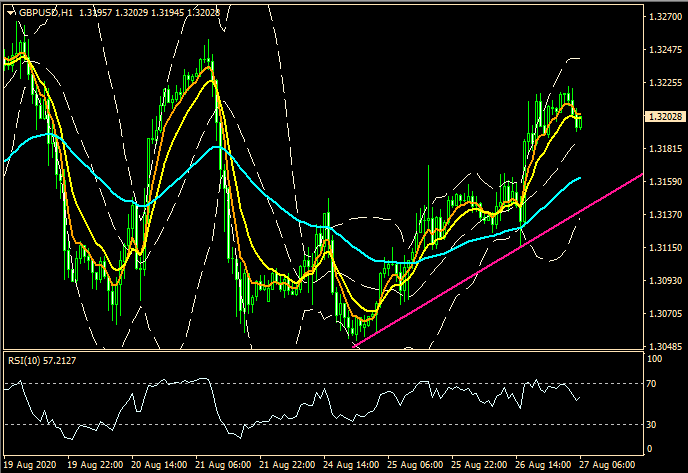Click the 1.32255 price axis label

click(662, 83)
